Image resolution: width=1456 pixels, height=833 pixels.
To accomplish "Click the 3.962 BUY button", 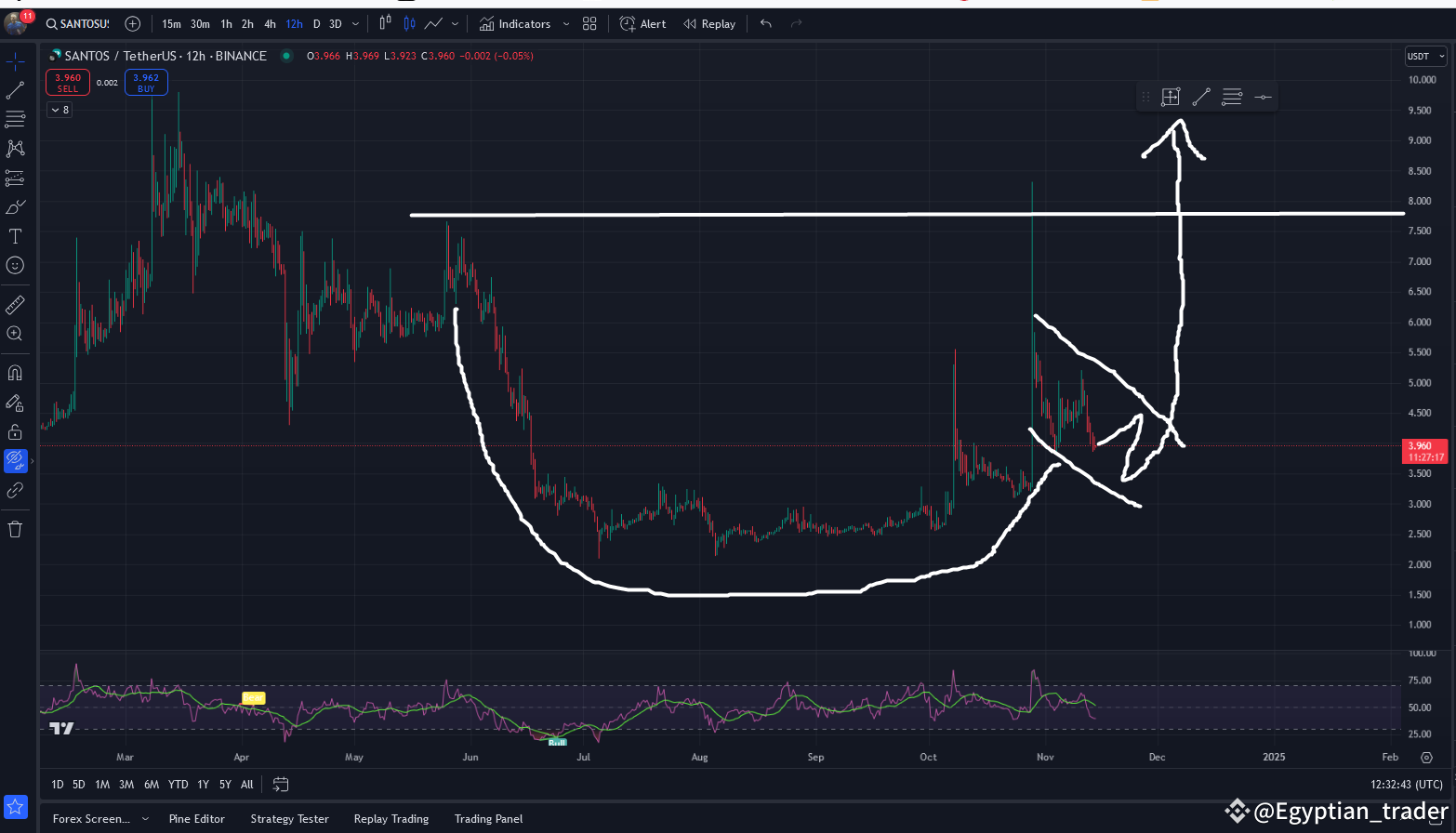I will tap(146, 82).
